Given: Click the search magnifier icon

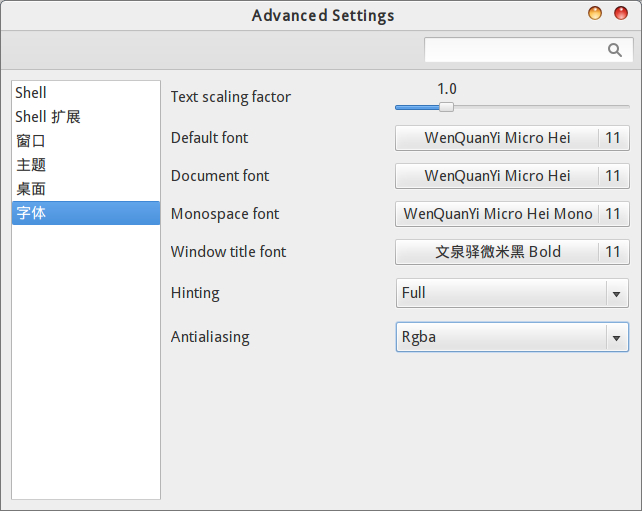Looking at the screenshot, I should 615,50.
